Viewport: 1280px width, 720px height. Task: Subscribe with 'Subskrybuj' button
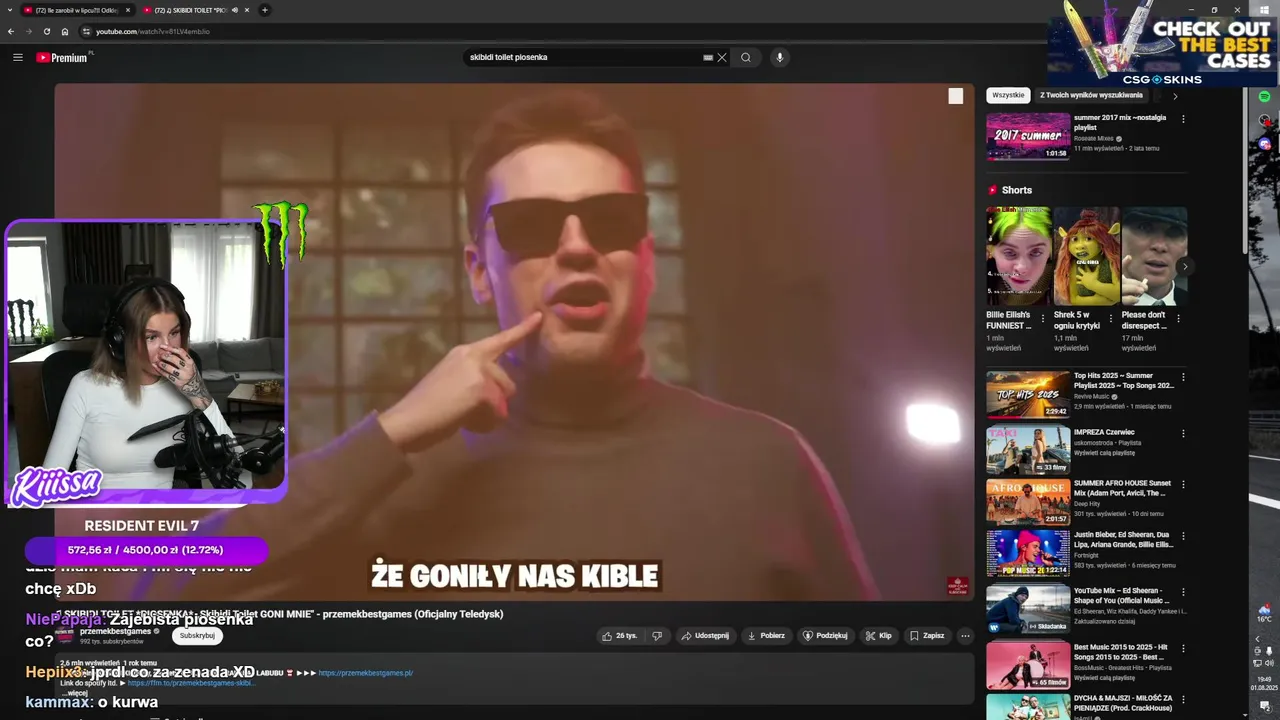pos(197,636)
